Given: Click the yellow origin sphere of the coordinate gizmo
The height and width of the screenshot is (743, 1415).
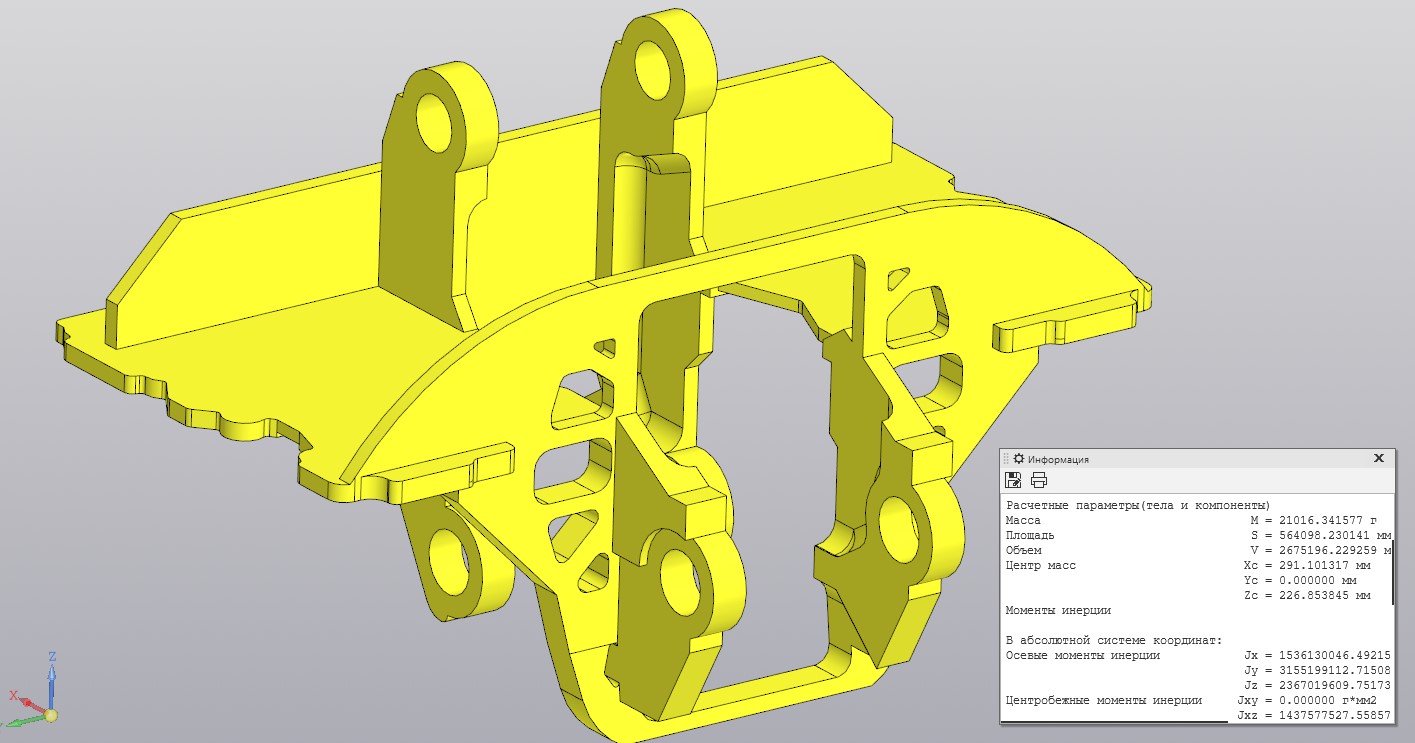Looking at the screenshot, I should point(50,714).
